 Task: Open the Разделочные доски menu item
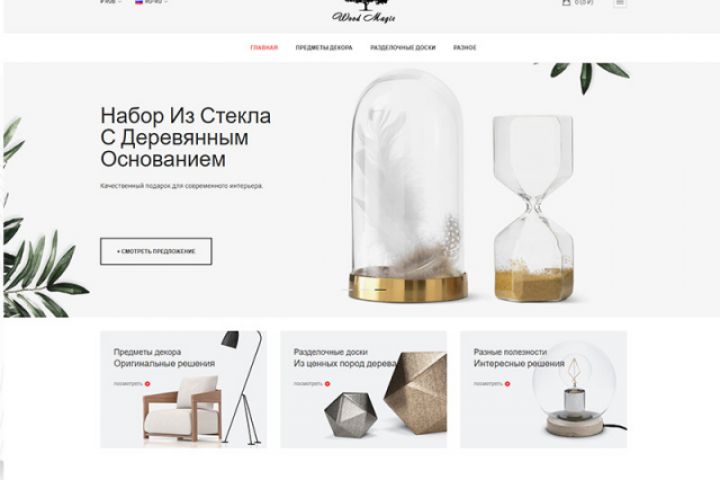point(403,47)
